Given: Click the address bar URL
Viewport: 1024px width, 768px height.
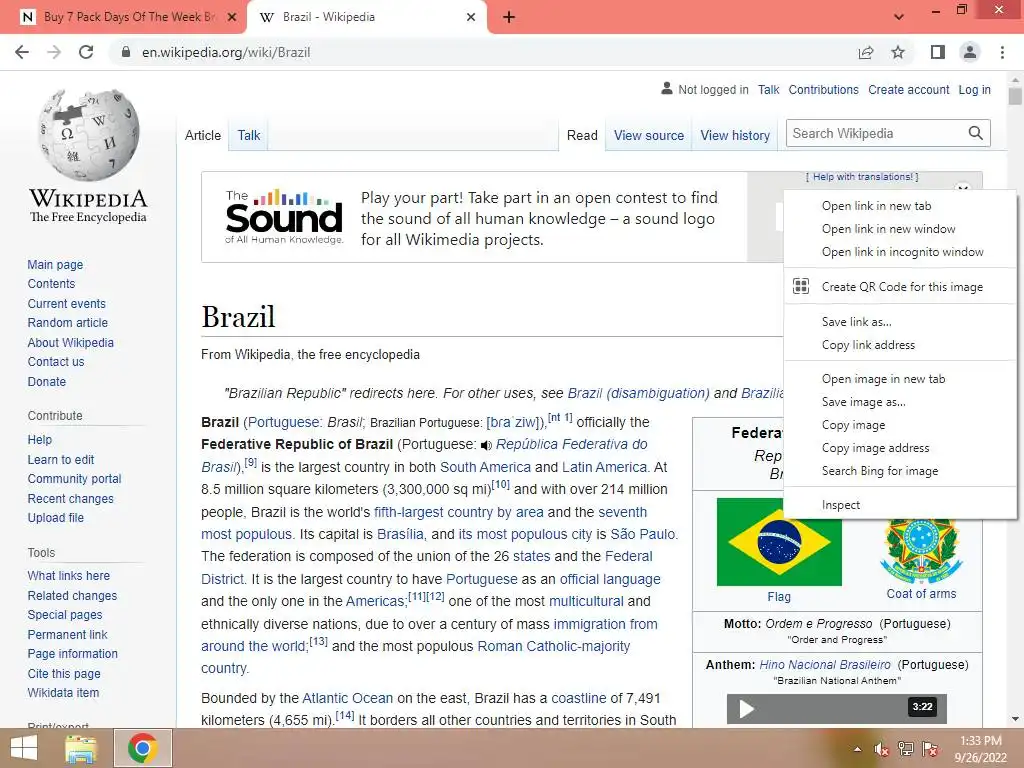Looking at the screenshot, I should pos(226,52).
